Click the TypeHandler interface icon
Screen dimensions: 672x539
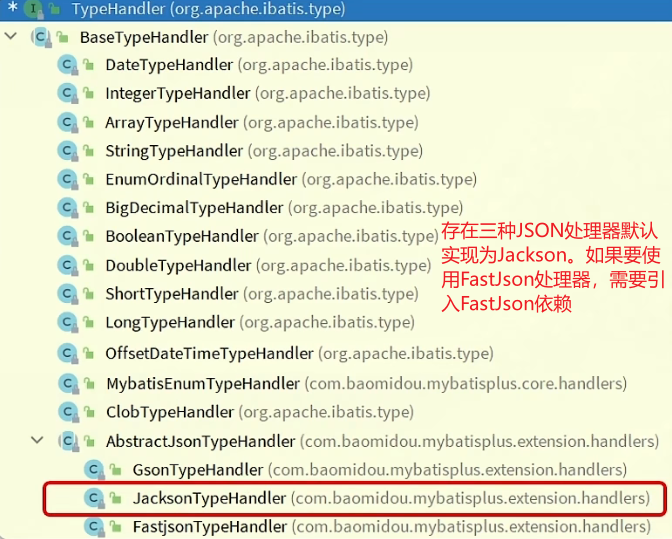[x=34, y=9]
